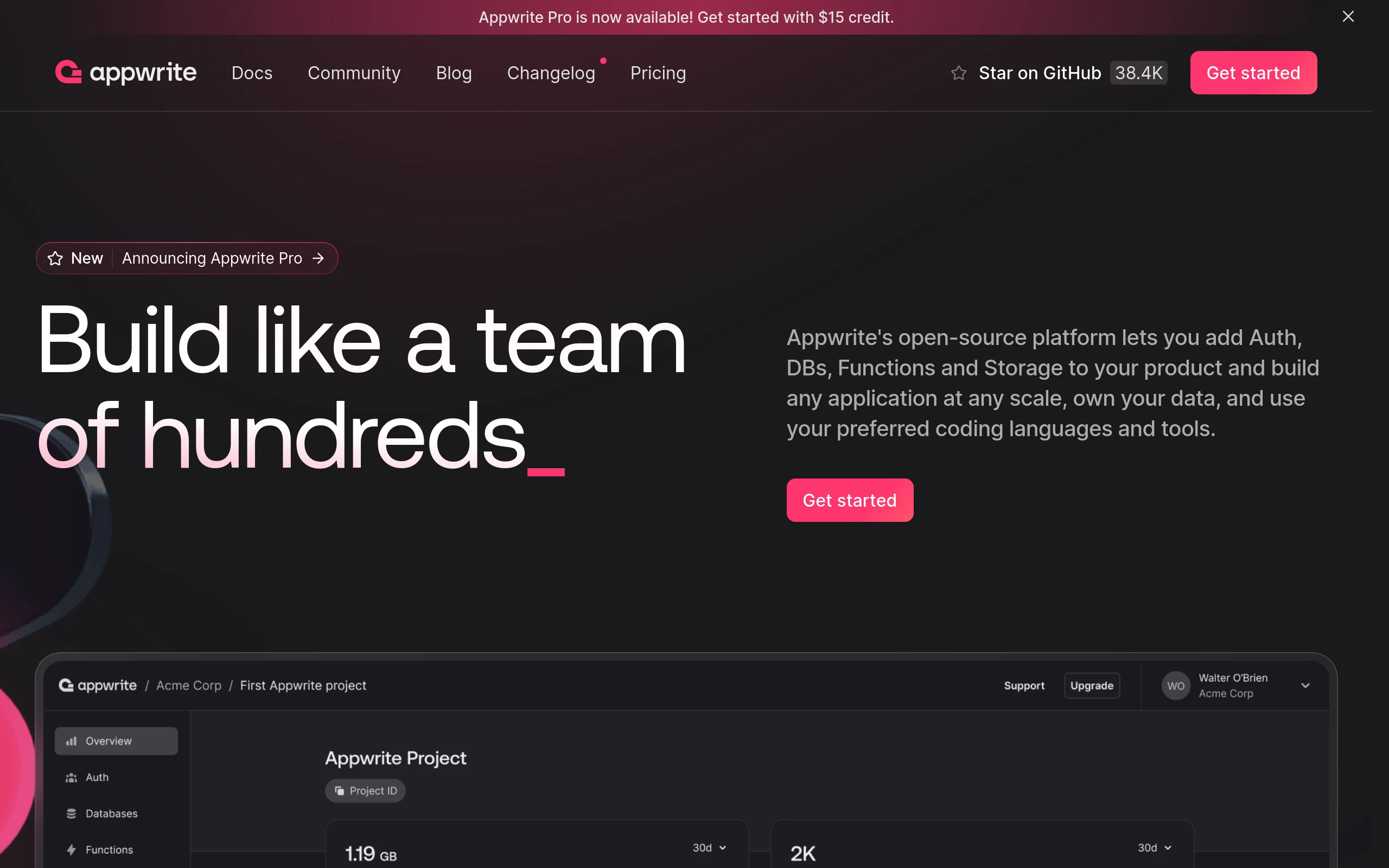Dismiss the Appwrite Pro announcement banner
The width and height of the screenshot is (1389, 868).
coord(1348,17)
